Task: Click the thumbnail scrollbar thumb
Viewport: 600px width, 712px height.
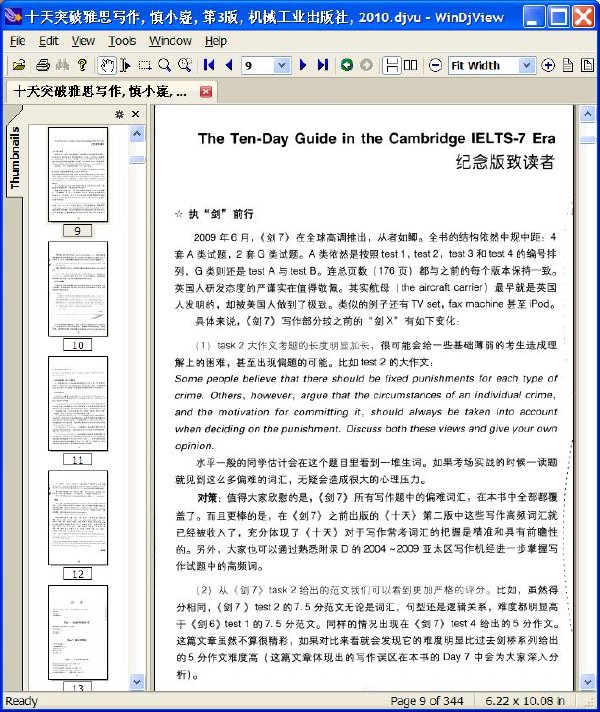Action: click(x=137, y=159)
